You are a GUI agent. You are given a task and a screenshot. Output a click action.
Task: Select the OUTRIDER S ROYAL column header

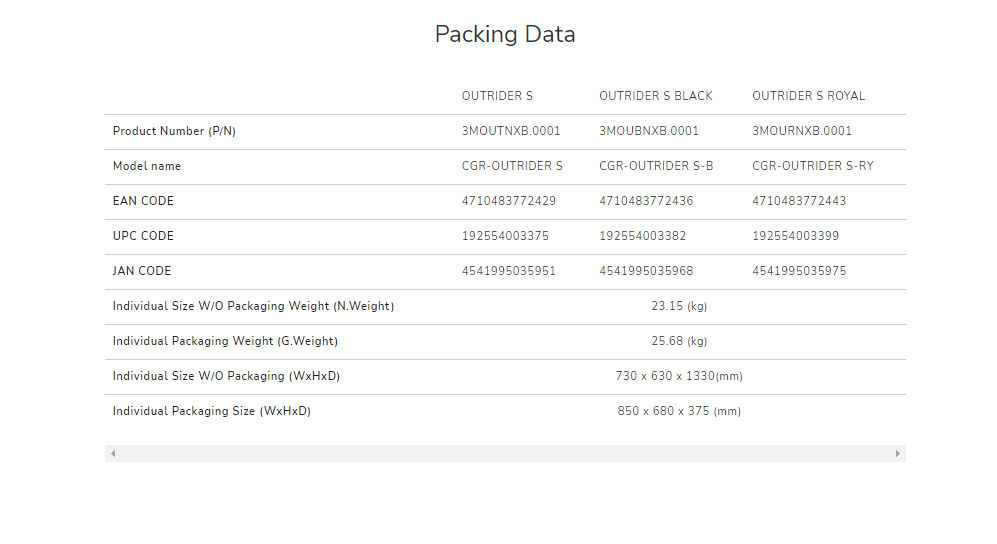coord(809,96)
